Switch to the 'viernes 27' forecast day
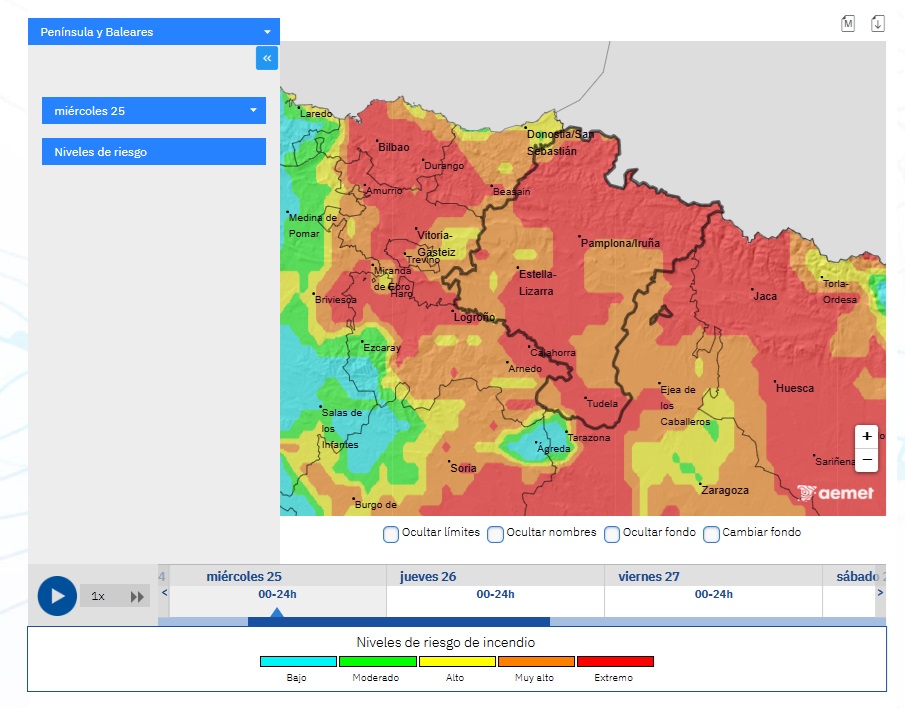 coord(712,590)
